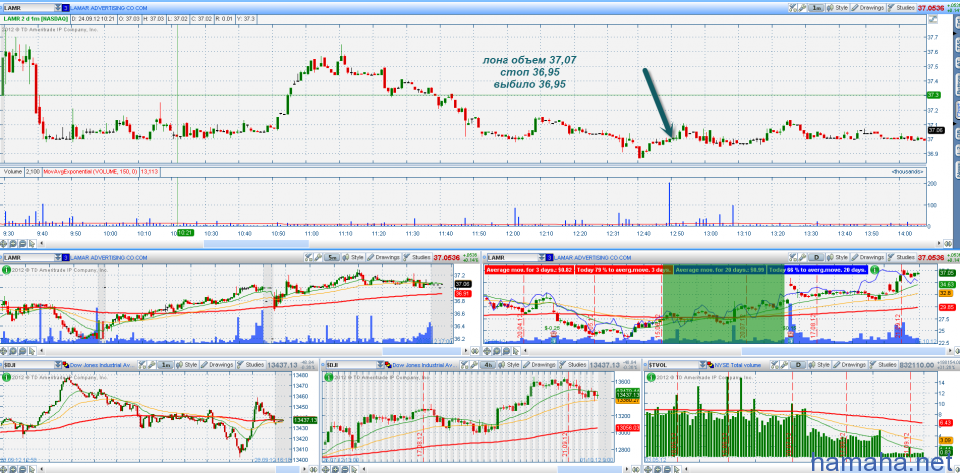Expand symbol dropdown on $DJI 4h chart
Image resolution: width=960 pixels, height=473 pixels.
coord(380,365)
